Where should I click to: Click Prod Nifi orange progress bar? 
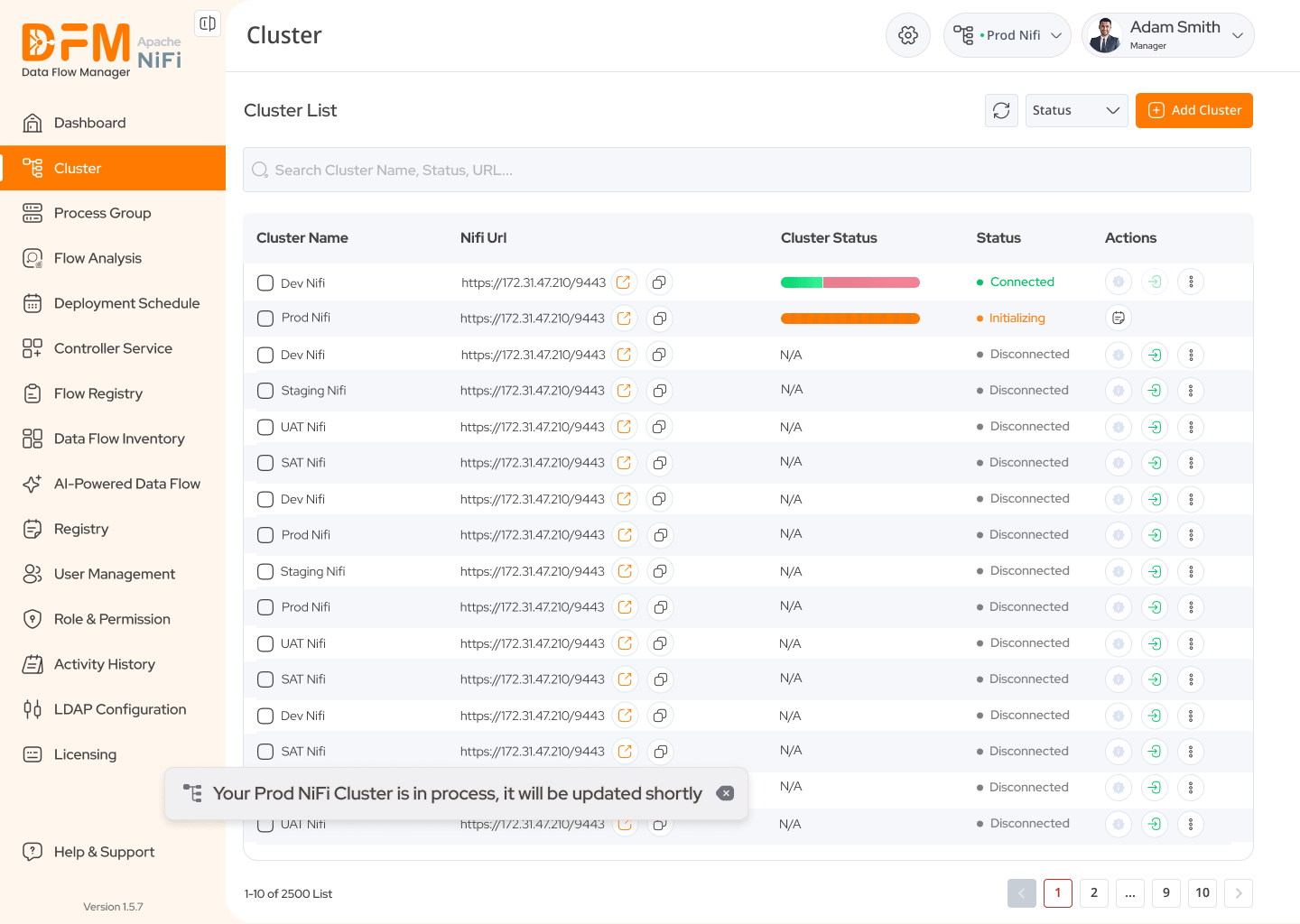pyautogui.click(x=850, y=319)
